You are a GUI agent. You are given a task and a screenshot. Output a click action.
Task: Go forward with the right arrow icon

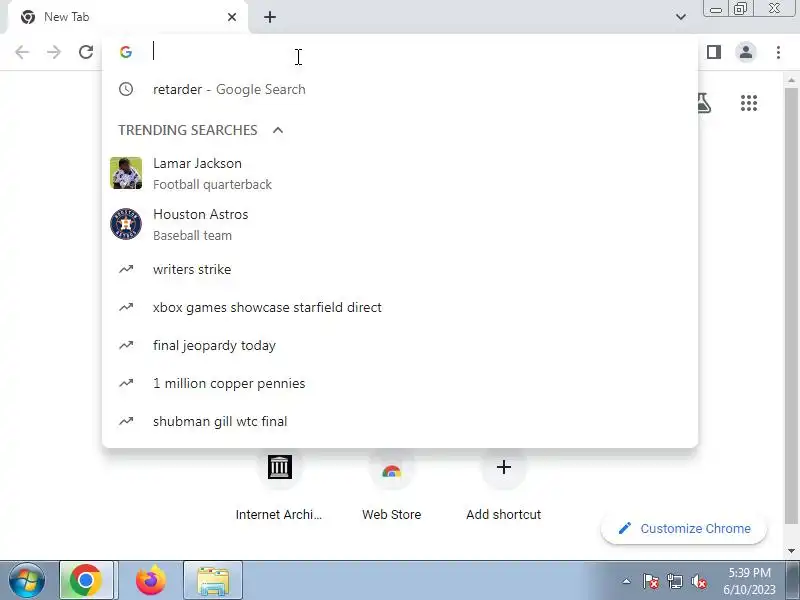(54, 52)
